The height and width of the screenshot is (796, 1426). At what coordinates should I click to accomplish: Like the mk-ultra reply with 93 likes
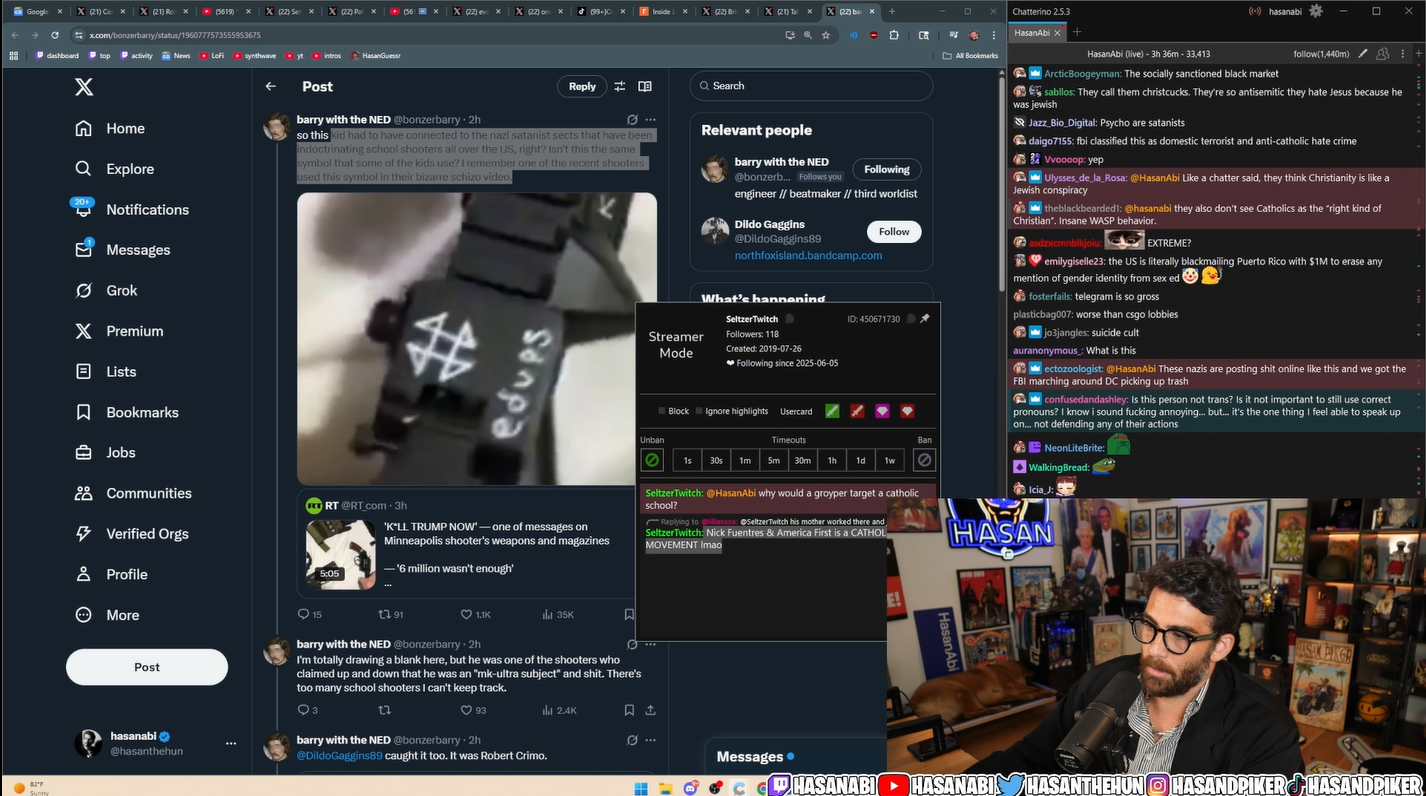coord(473,710)
